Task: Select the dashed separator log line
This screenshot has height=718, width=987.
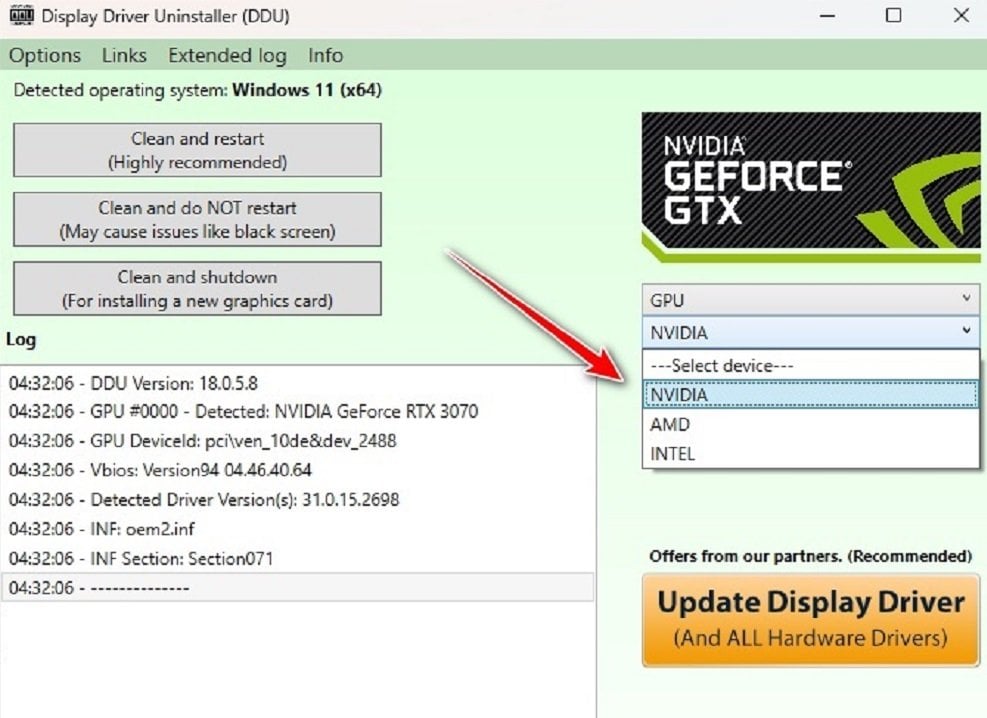Action: 297,588
